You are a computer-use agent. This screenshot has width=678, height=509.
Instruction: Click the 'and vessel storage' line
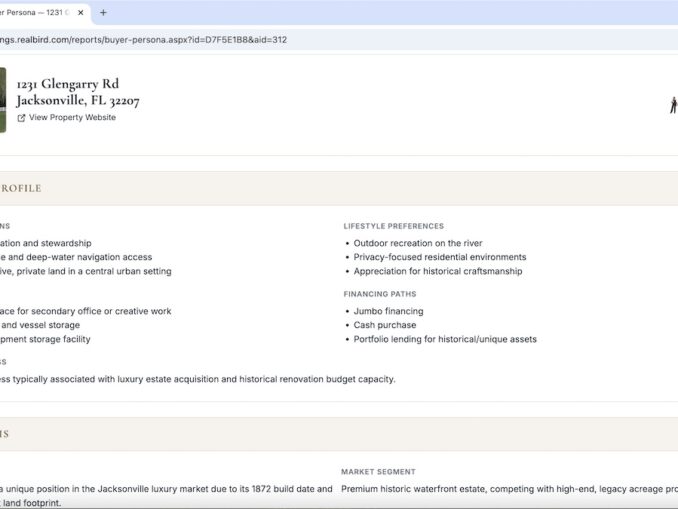point(40,325)
